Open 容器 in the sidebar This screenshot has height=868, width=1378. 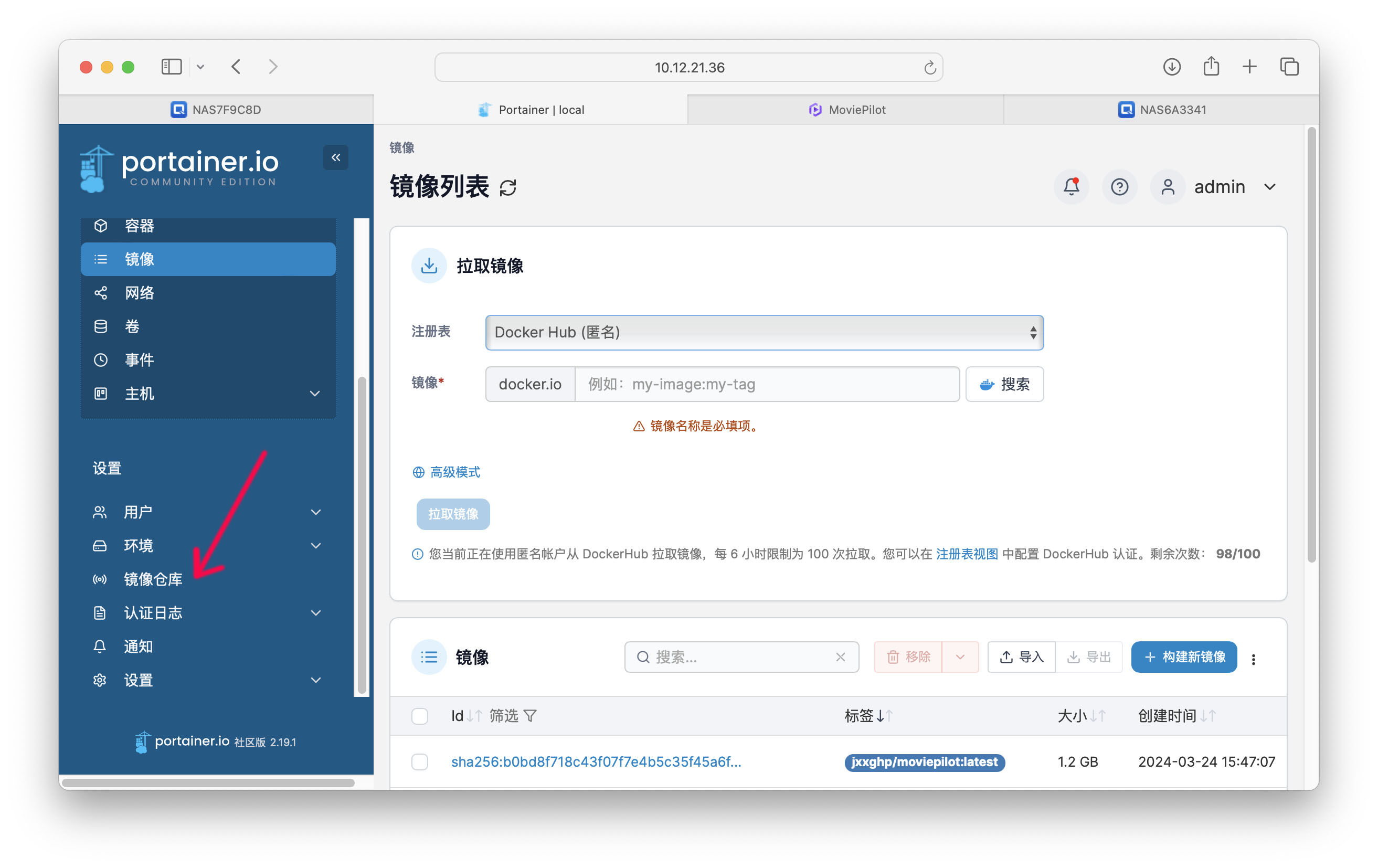click(208, 226)
